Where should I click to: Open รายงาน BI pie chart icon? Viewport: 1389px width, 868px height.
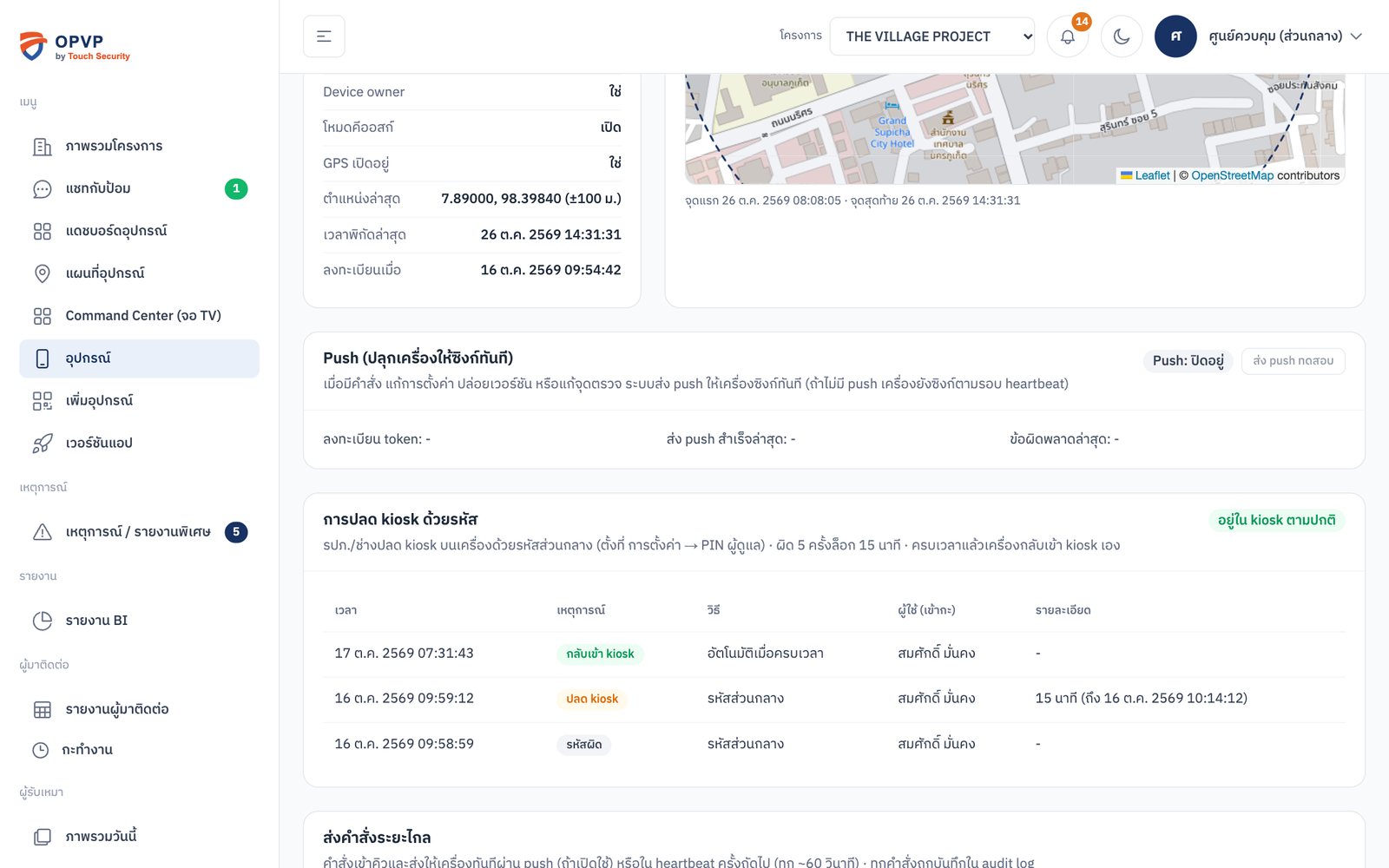click(43, 621)
